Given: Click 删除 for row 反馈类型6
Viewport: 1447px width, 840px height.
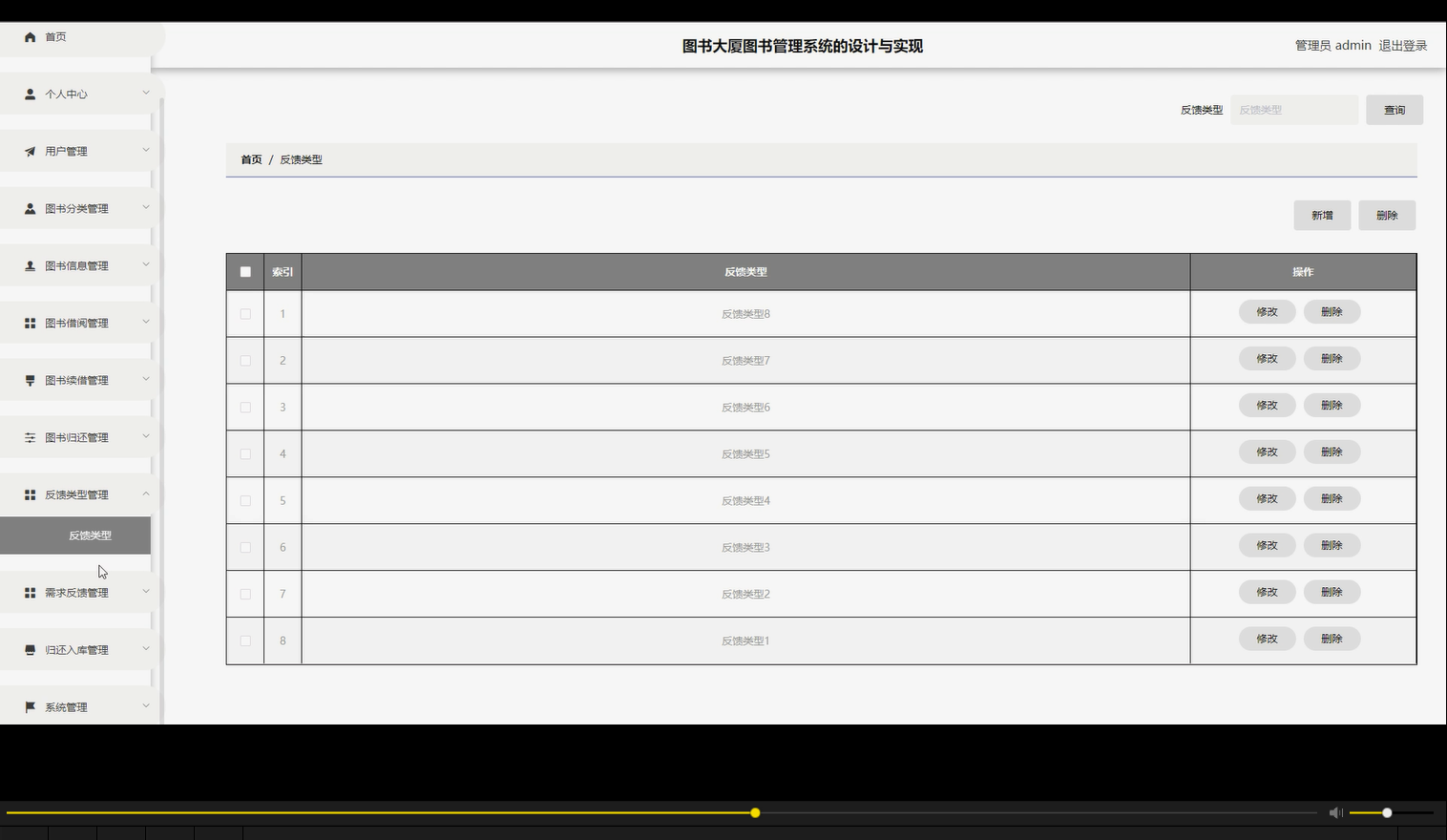Looking at the screenshot, I should (x=1332, y=406).
